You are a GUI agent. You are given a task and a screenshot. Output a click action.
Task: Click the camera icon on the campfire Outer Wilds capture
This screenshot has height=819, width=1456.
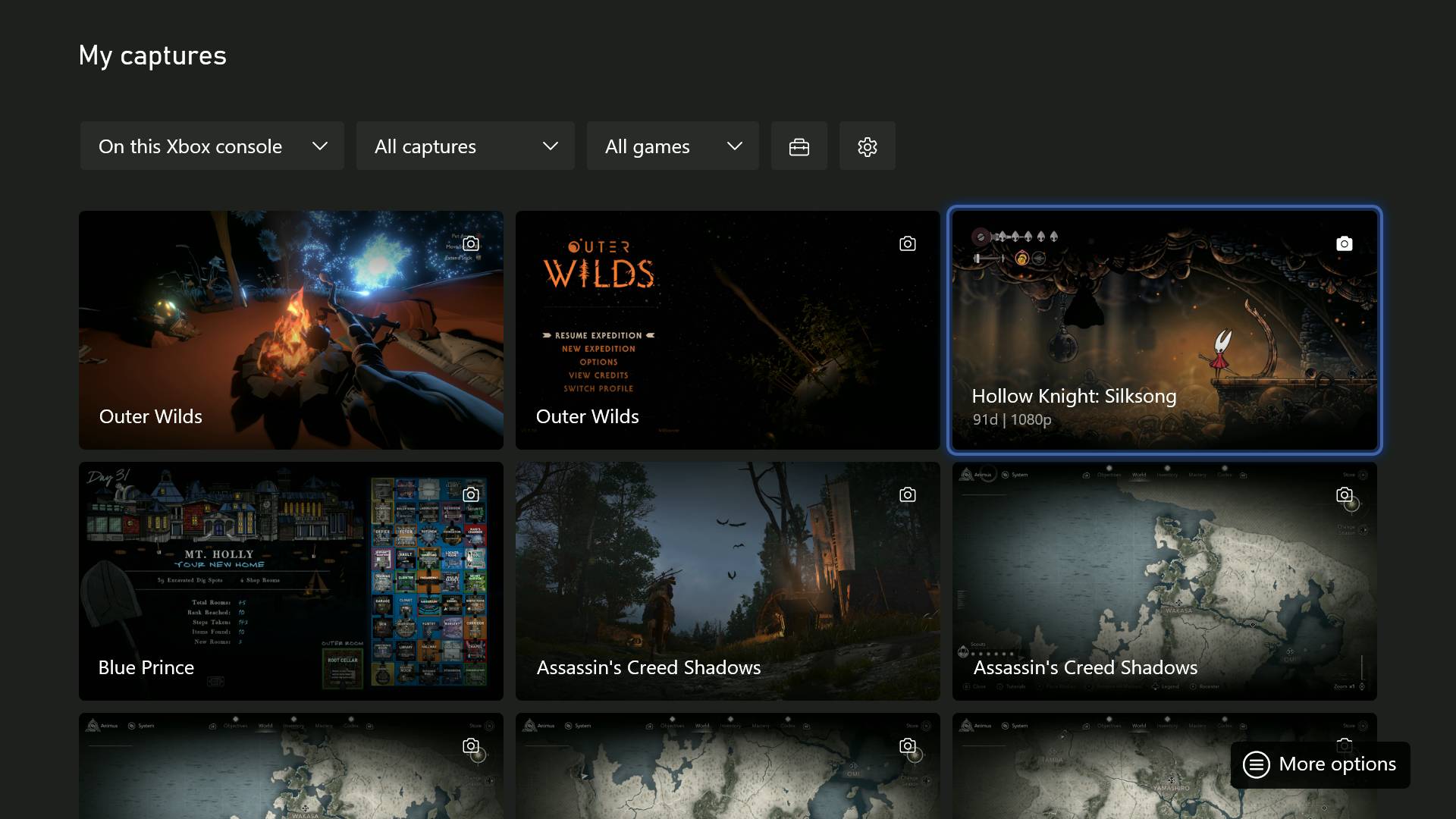click(471, 243)
